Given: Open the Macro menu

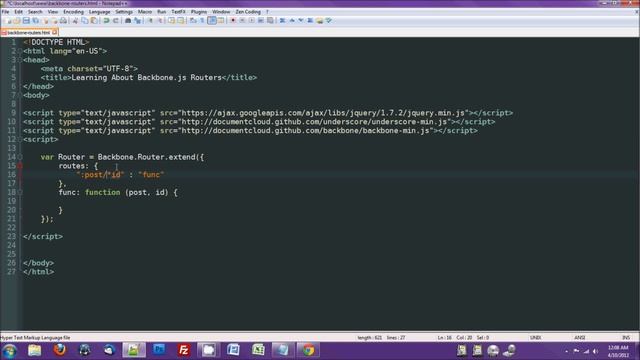Looking at the screenshot, I should tap(144, 12).
